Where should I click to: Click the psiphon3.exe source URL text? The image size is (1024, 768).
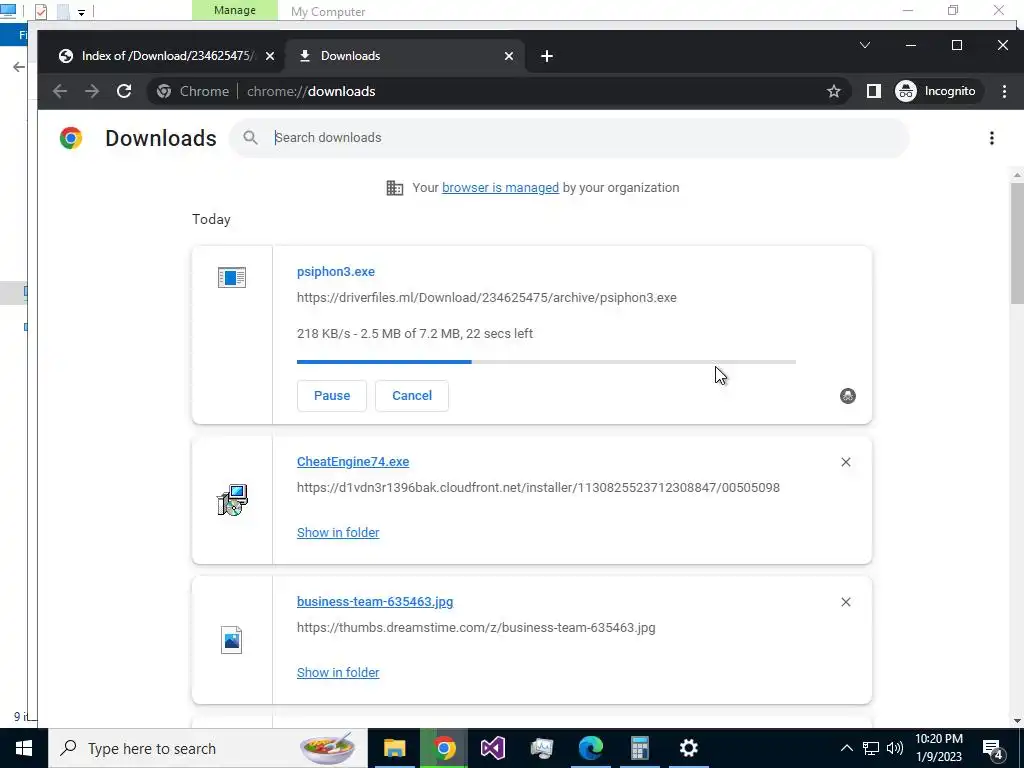487,298
